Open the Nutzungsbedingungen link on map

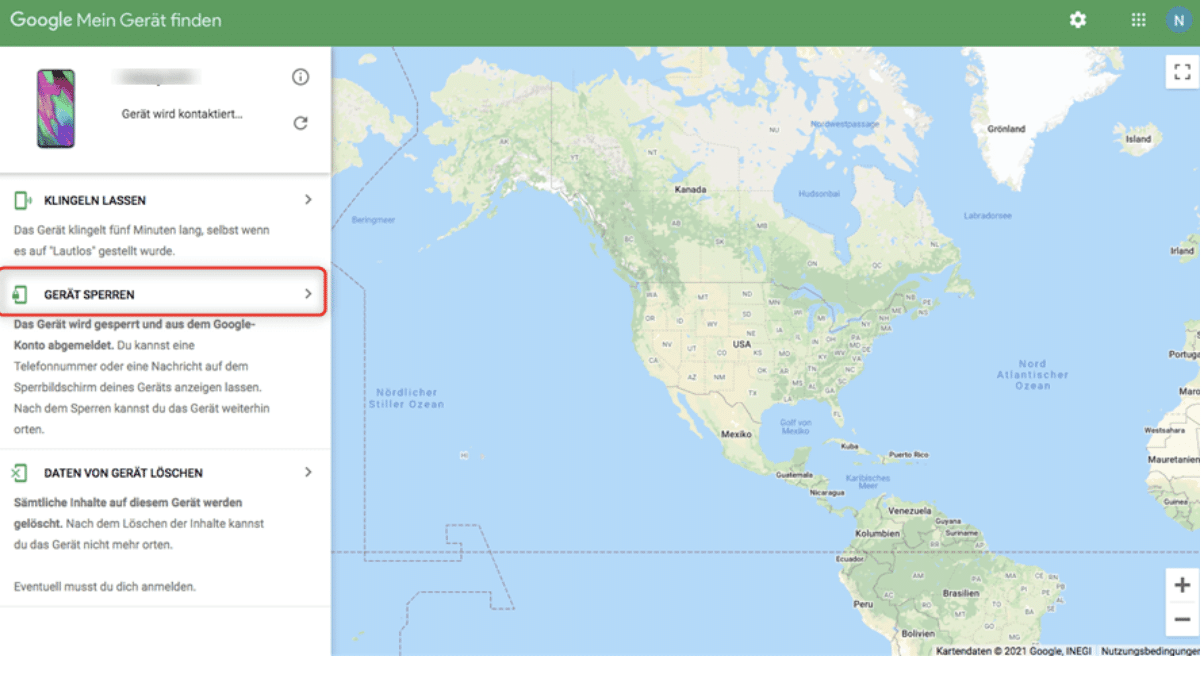1151,651
